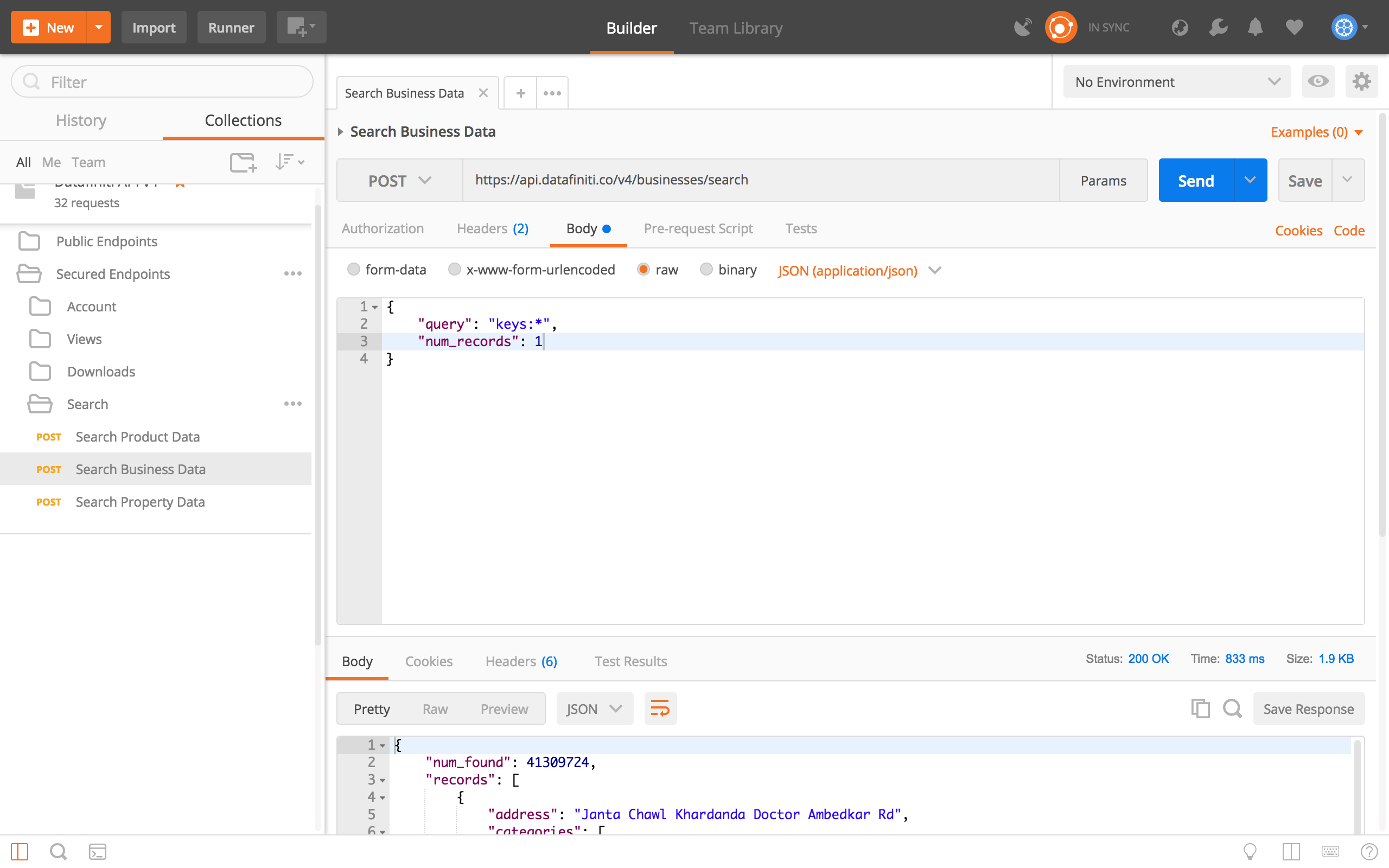Open Search folder options dots

click(293, 404)
